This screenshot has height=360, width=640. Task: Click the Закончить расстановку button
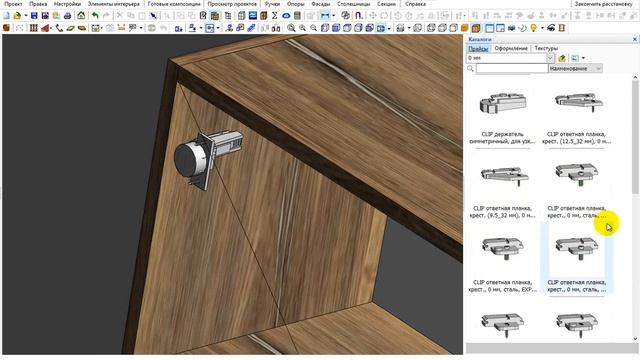pyautogui.click(x=603, y=4)
